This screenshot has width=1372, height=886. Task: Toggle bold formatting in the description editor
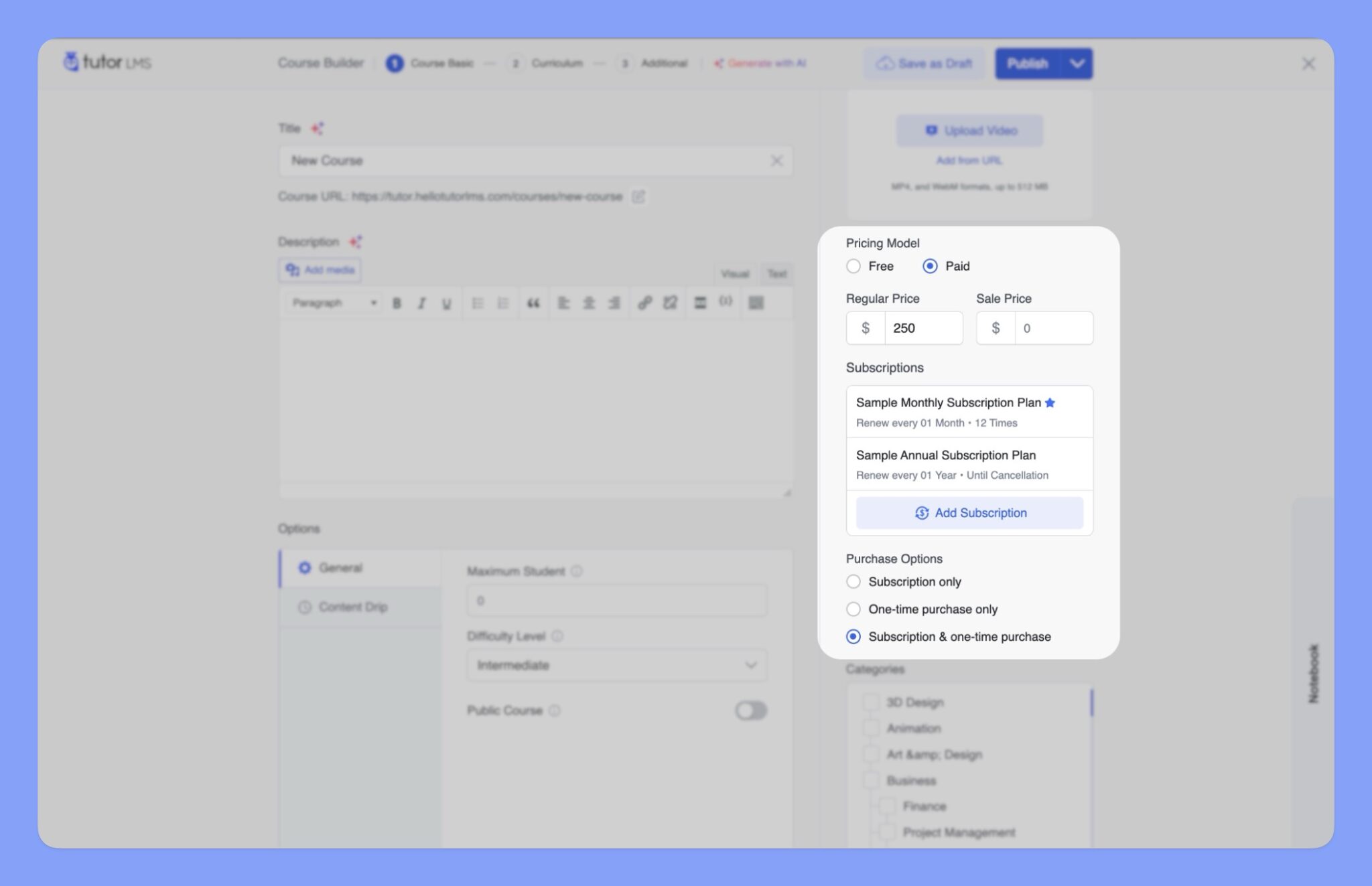click(397, 303)
